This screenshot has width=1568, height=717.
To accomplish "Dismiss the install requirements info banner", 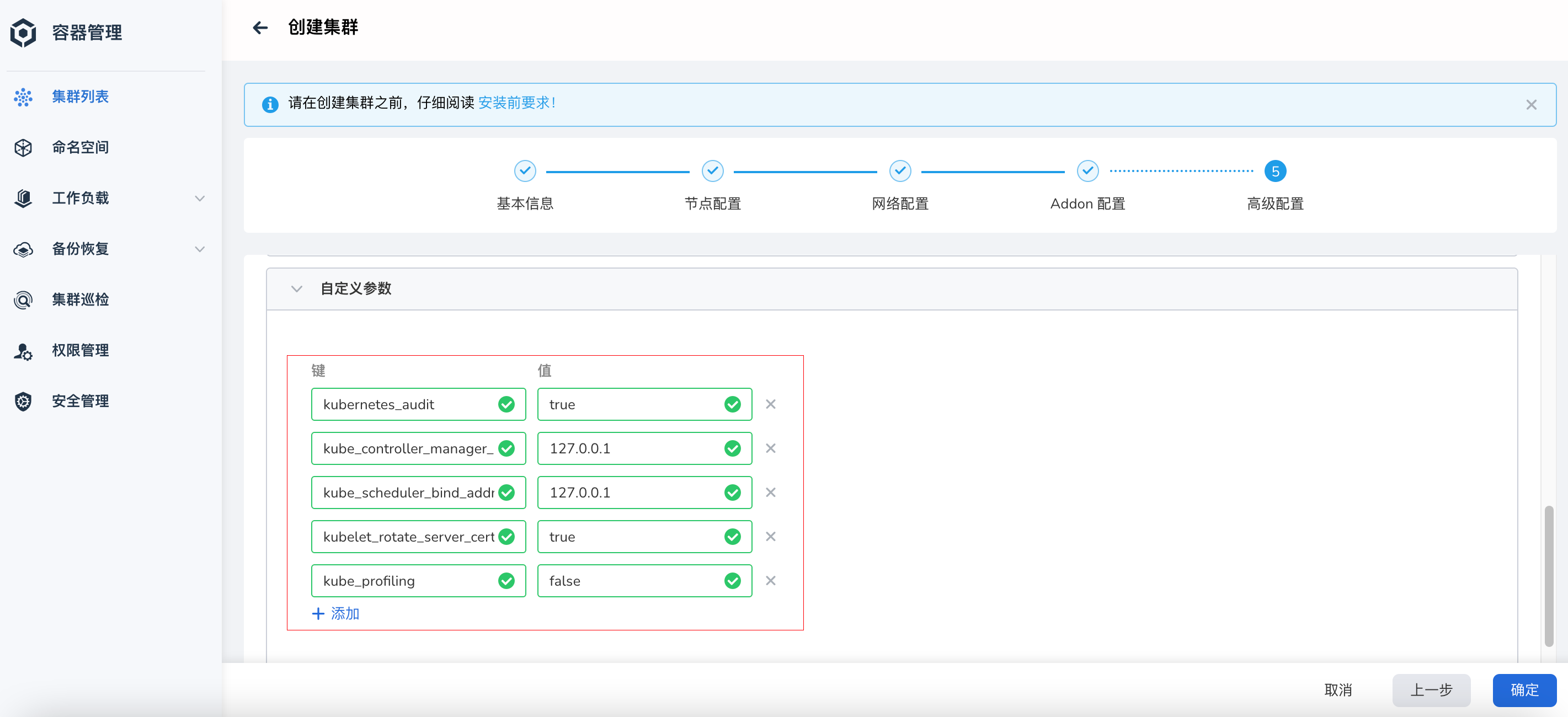I will 1531,105.
